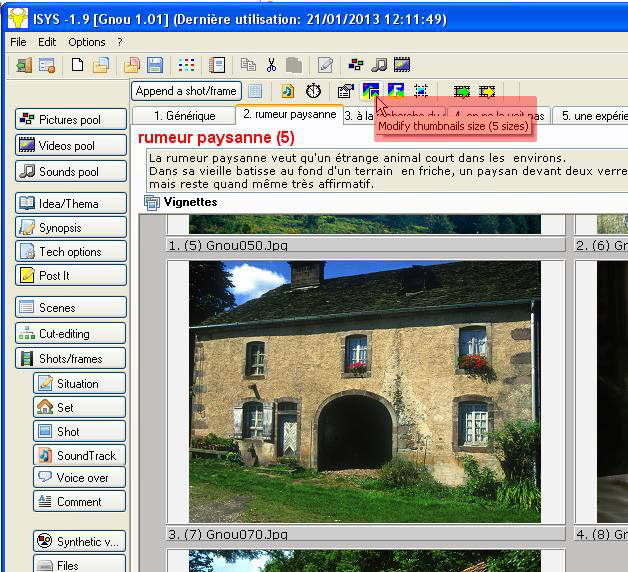Click the picture icon with letter F
Image resolution: width=628 pixels, height=572 pixels.
click(x=396, y=91)
